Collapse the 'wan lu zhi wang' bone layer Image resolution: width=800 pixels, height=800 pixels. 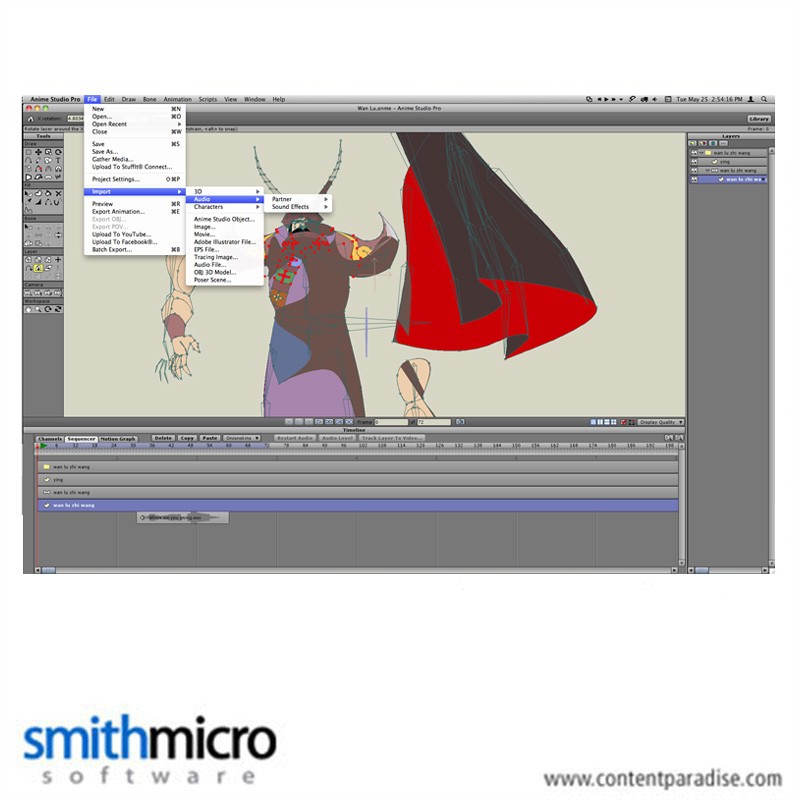pos(707,170)
